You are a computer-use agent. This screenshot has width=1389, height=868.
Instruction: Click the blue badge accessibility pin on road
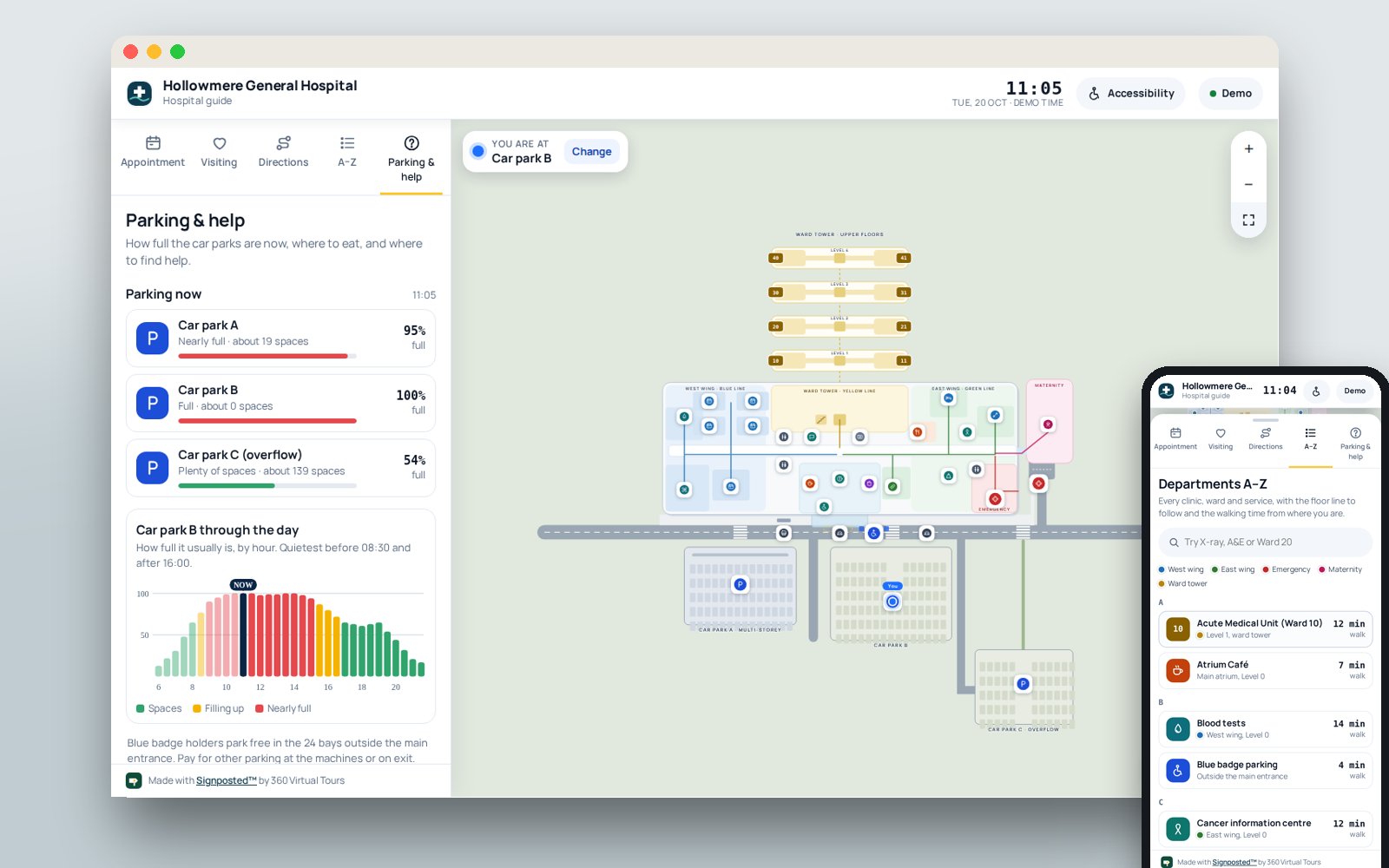click(874, 533)
